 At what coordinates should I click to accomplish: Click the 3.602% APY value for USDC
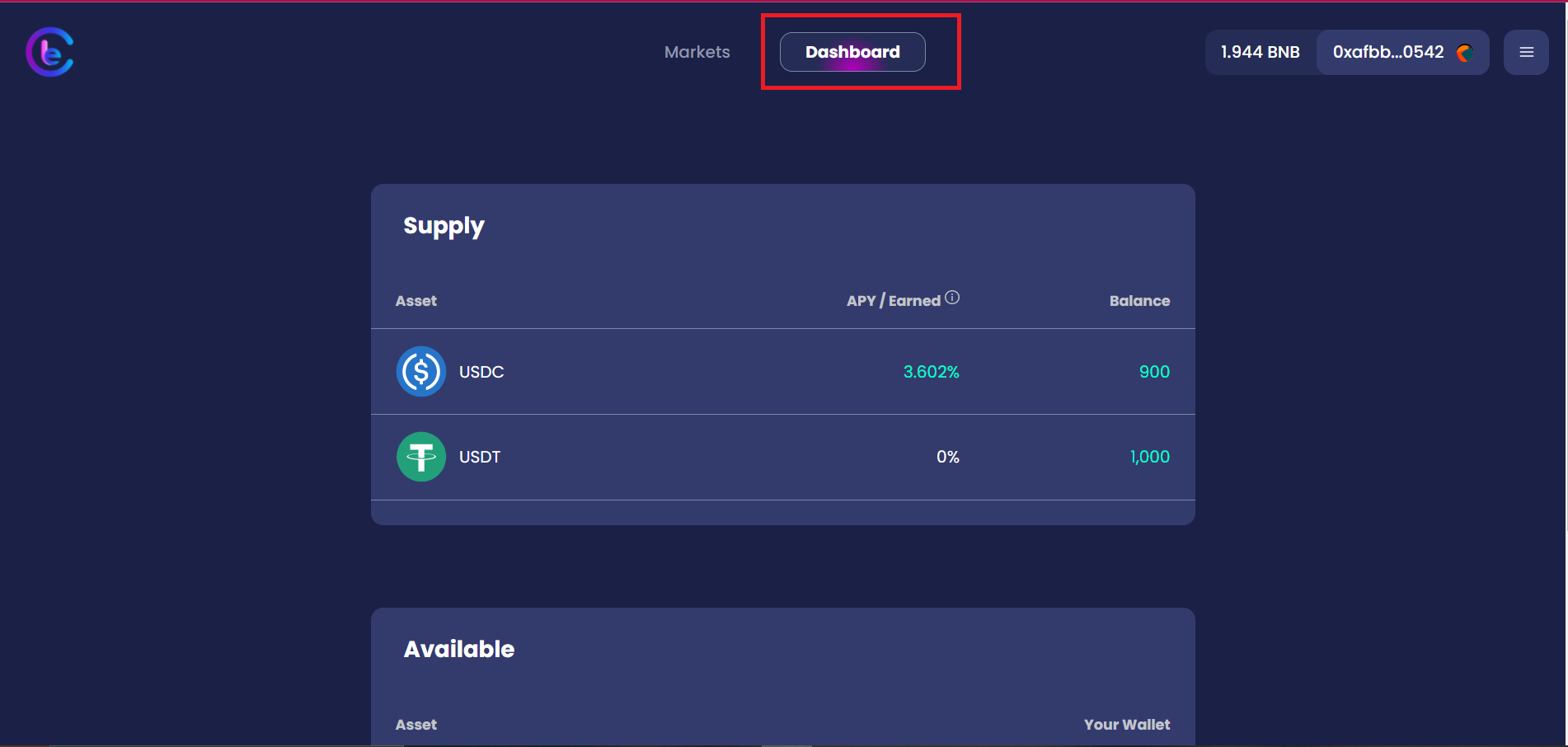click(x=931, y=372)
